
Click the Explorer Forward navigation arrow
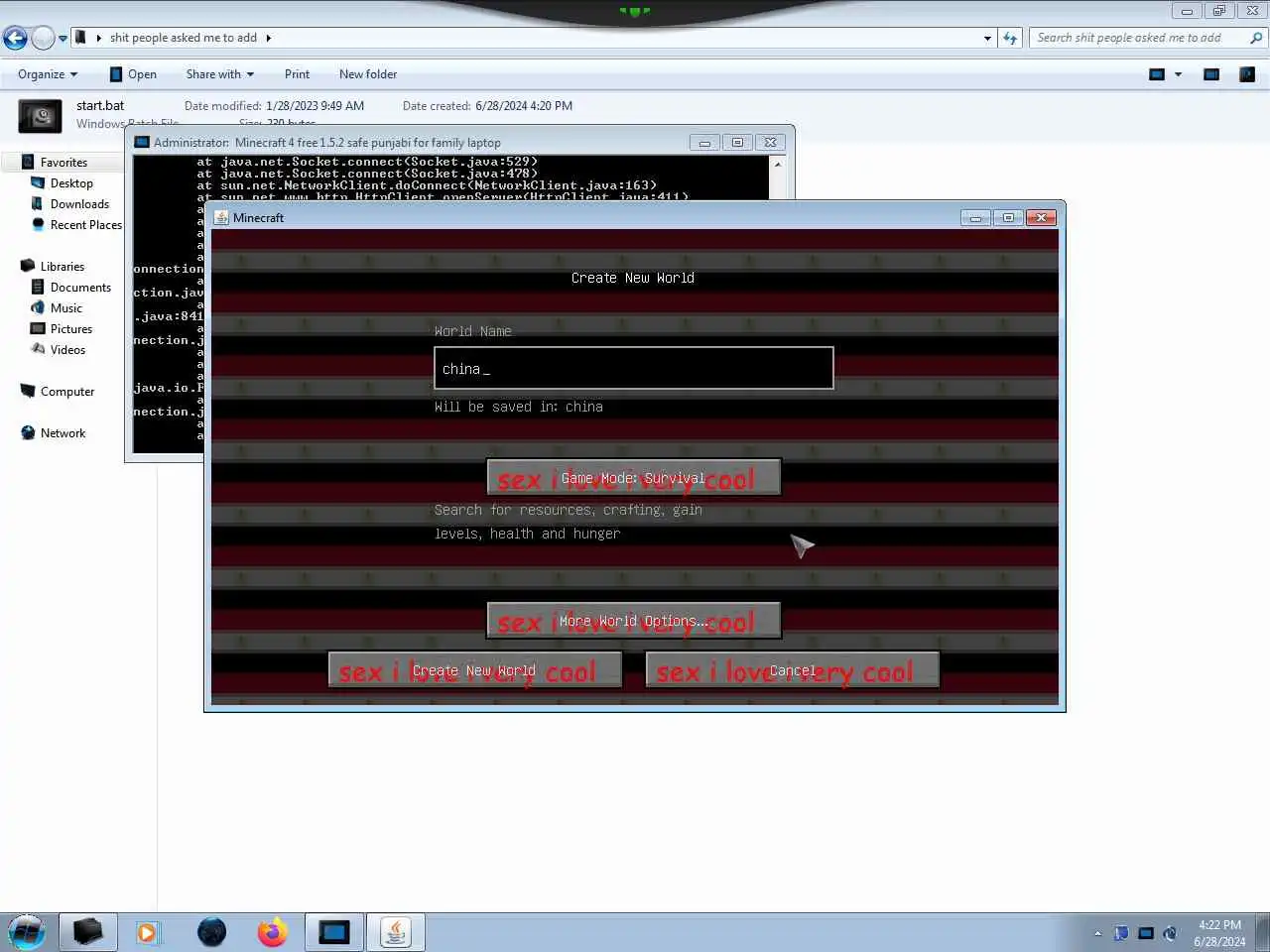click(x=43, y=38)
